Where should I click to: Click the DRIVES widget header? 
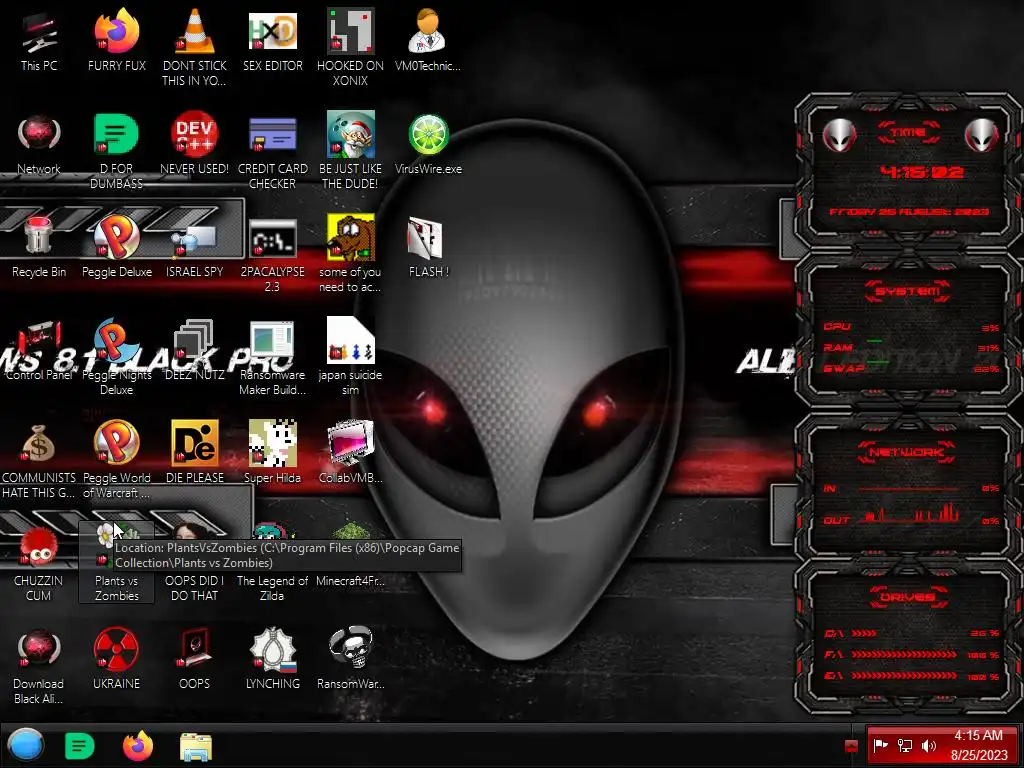(x=908, y=597)
